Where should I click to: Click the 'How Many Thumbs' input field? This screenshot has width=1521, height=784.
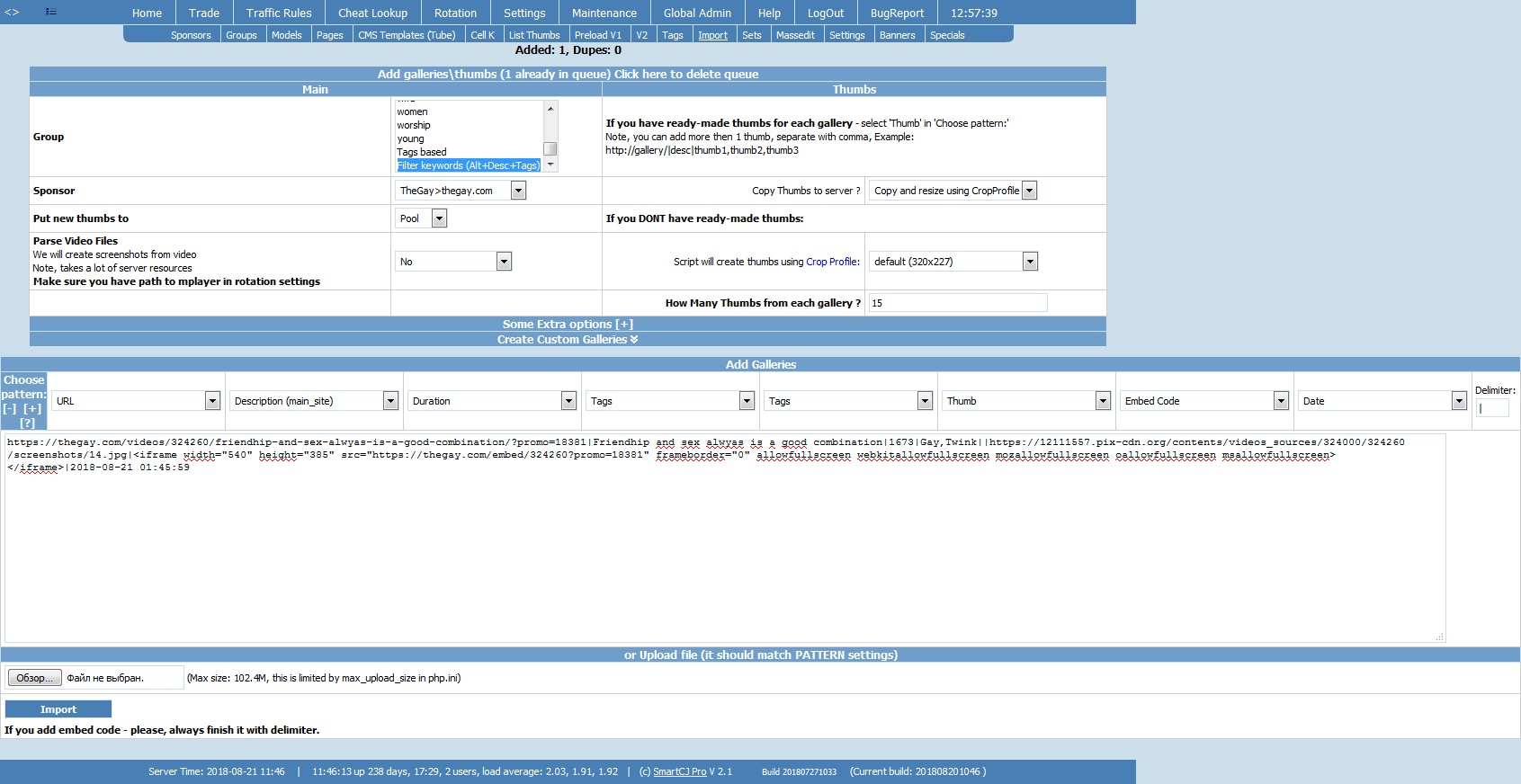click(958, 303)
